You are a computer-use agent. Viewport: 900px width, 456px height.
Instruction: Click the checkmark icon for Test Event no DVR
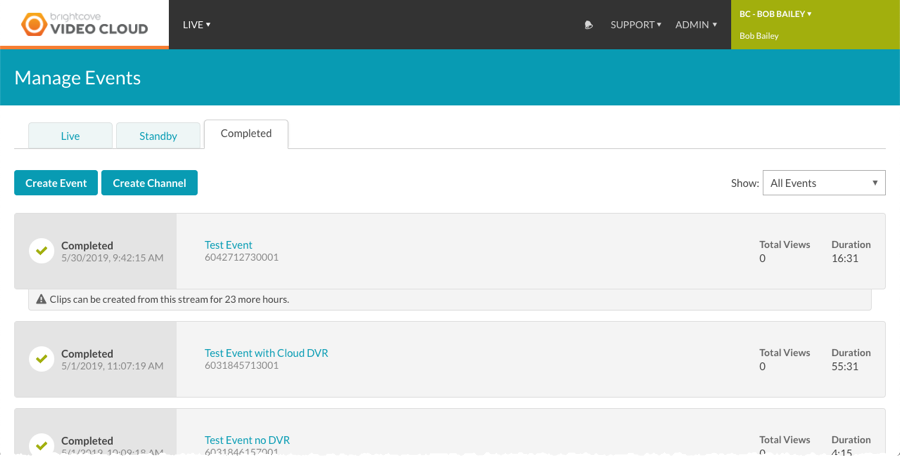point(41,445)
